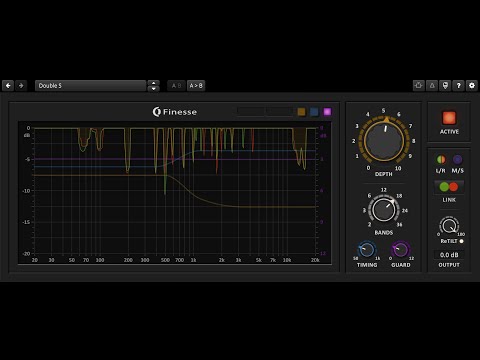
Task: Click the first dark box left of the swatches
Action: coord(251,112)
